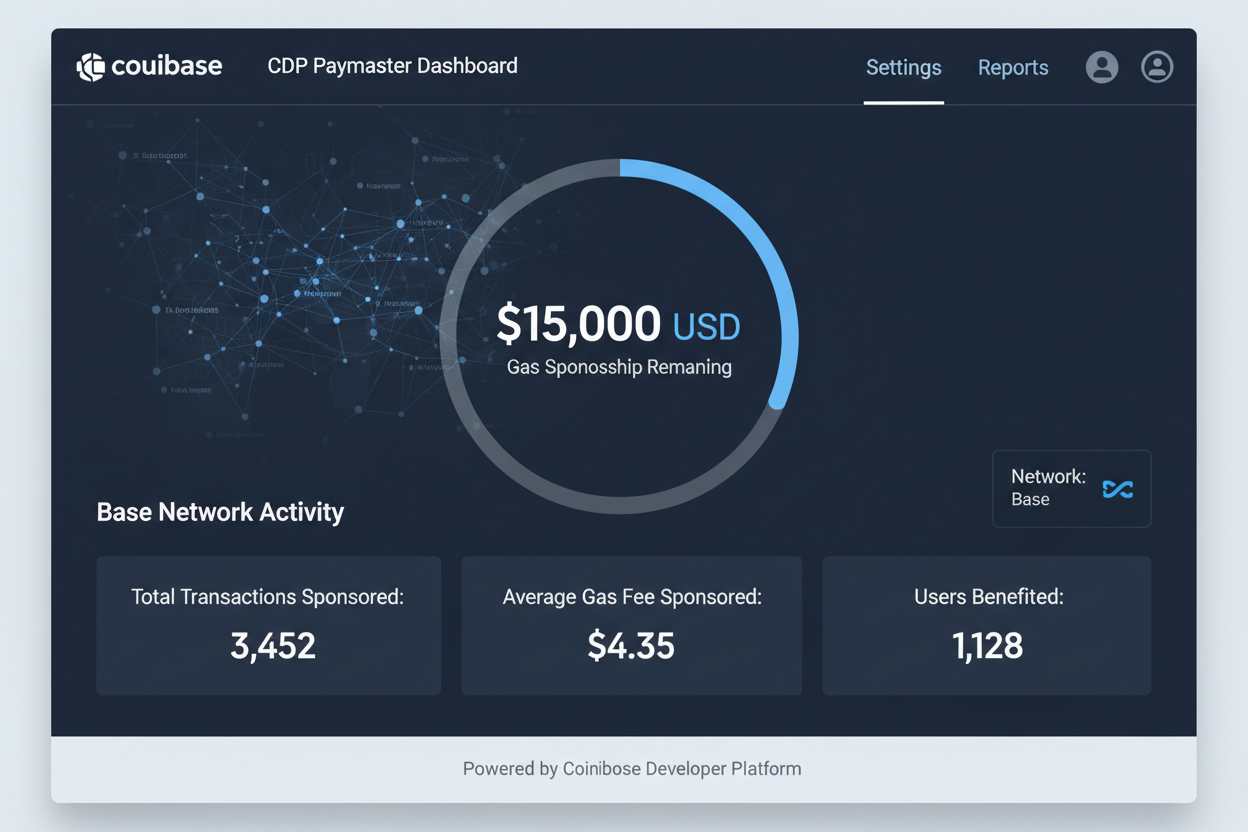The width and height of the screenshot is (1248, 832).
Task: Open the first user avatar icon
Action: [1101, 67]
